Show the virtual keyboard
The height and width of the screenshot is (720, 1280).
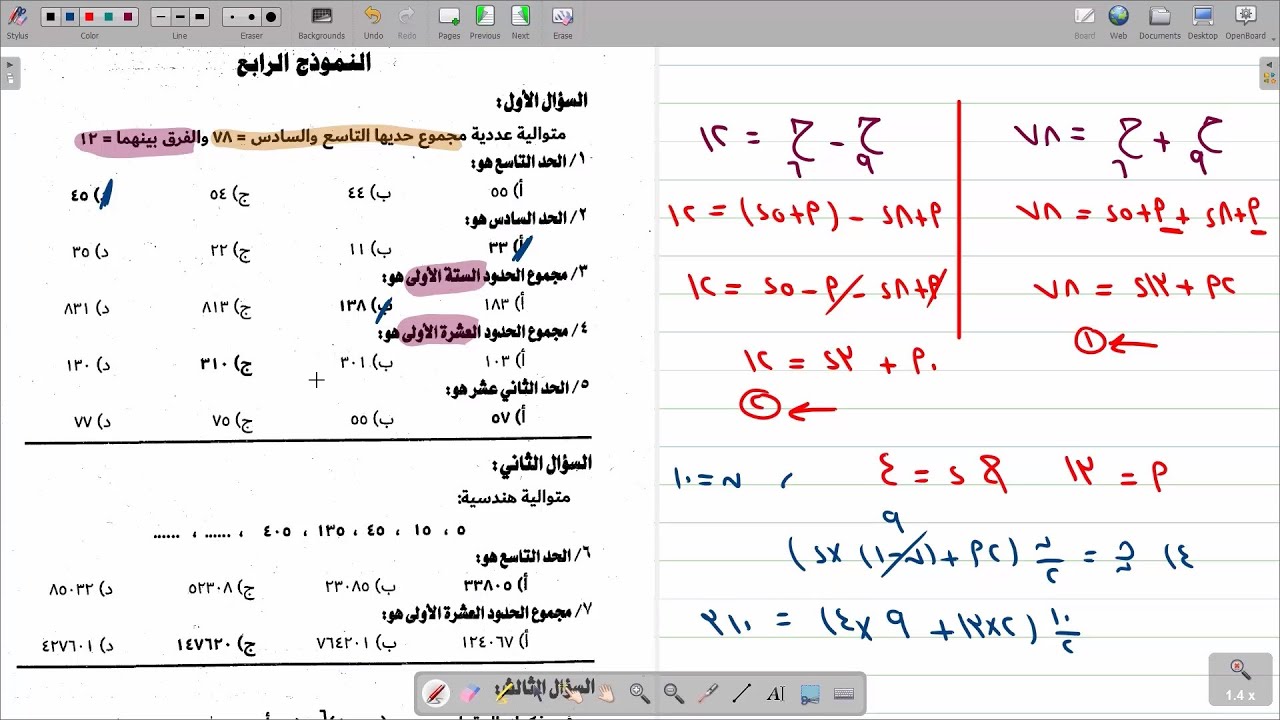click(x=843, y=693)
